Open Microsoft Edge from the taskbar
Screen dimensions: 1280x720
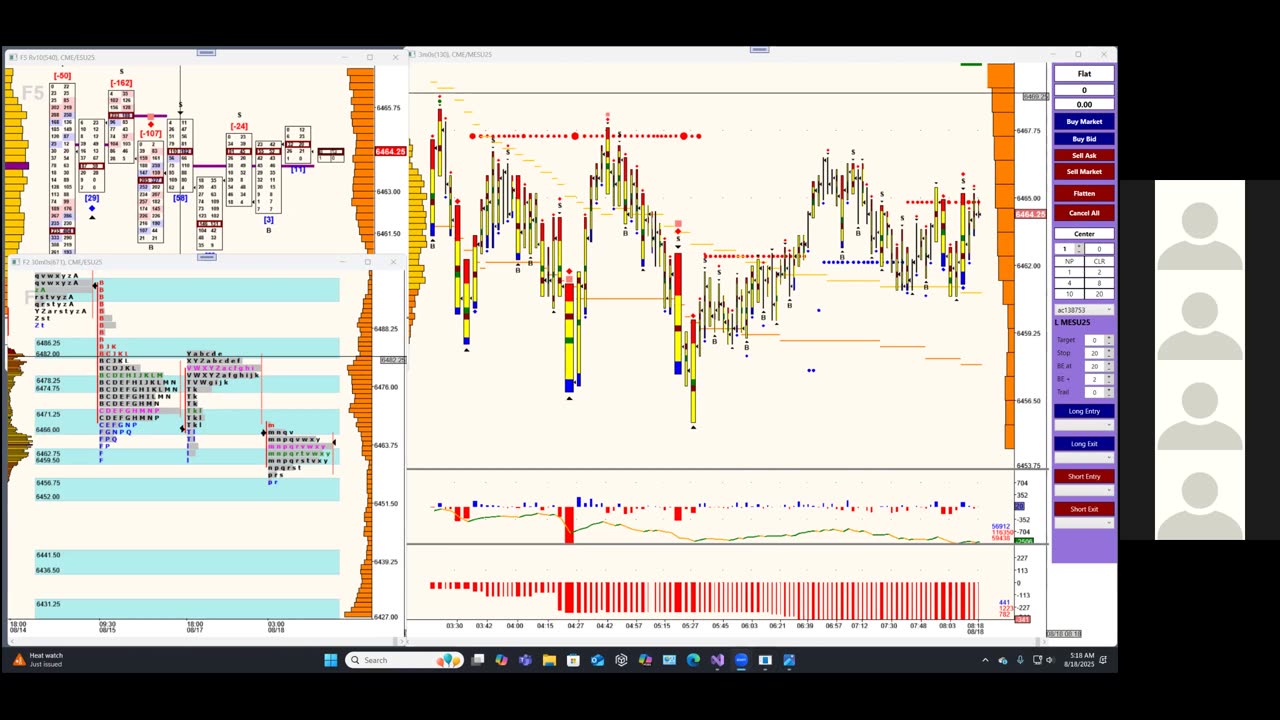(x=693, y=660)
